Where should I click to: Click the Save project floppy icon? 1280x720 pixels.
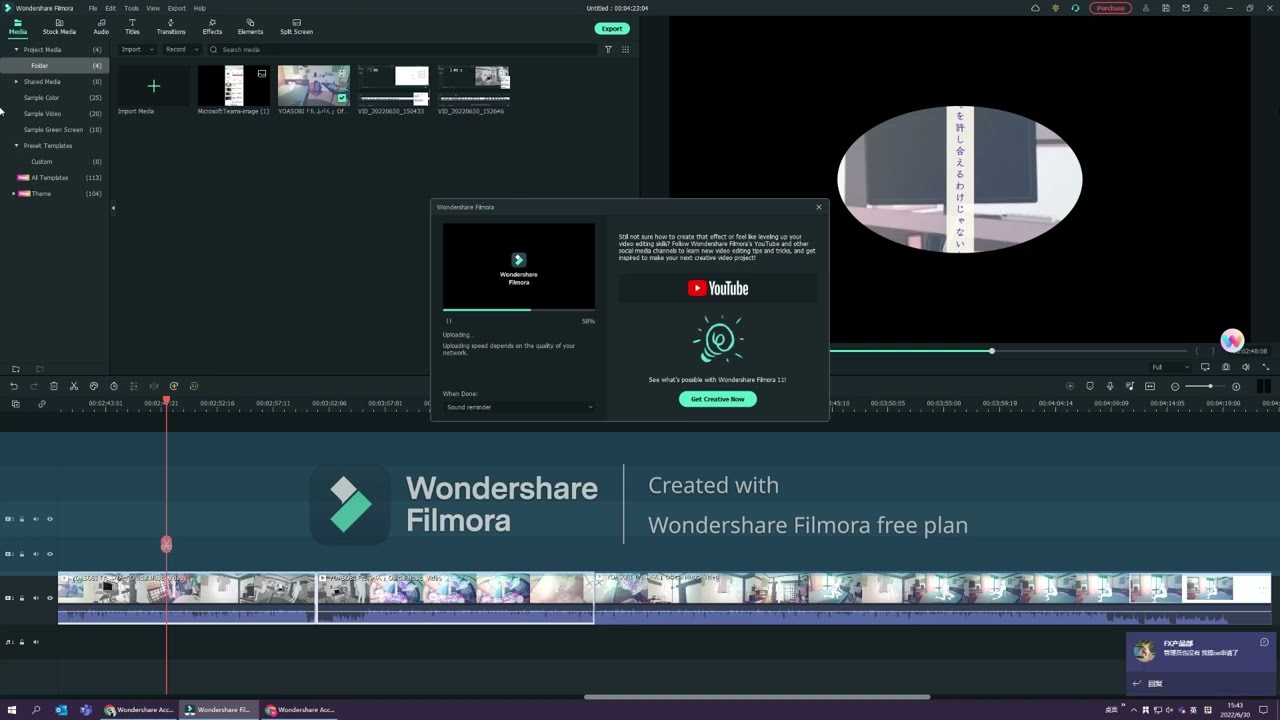coord(1166,8)
